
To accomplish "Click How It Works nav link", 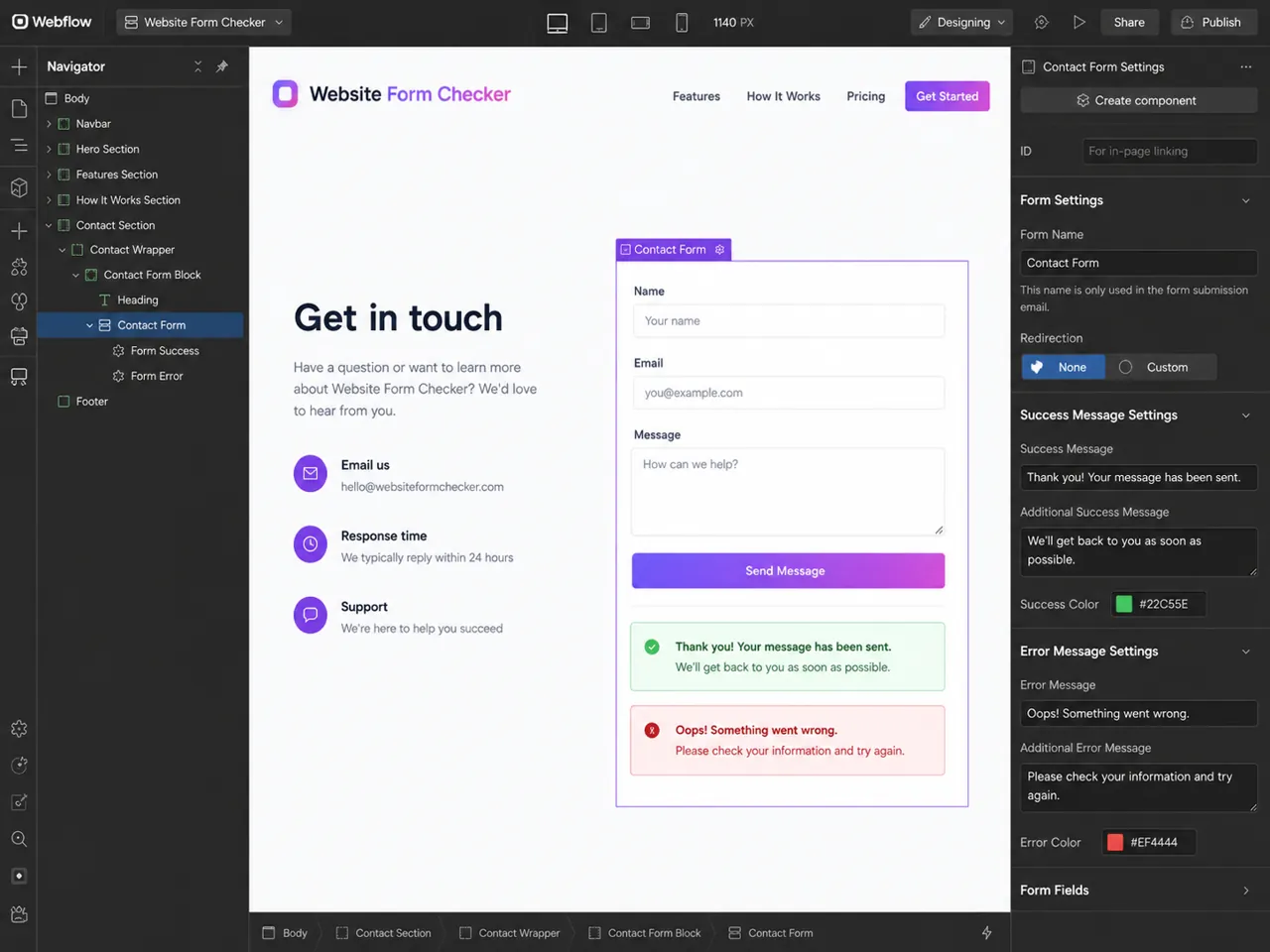I will 783,96.
